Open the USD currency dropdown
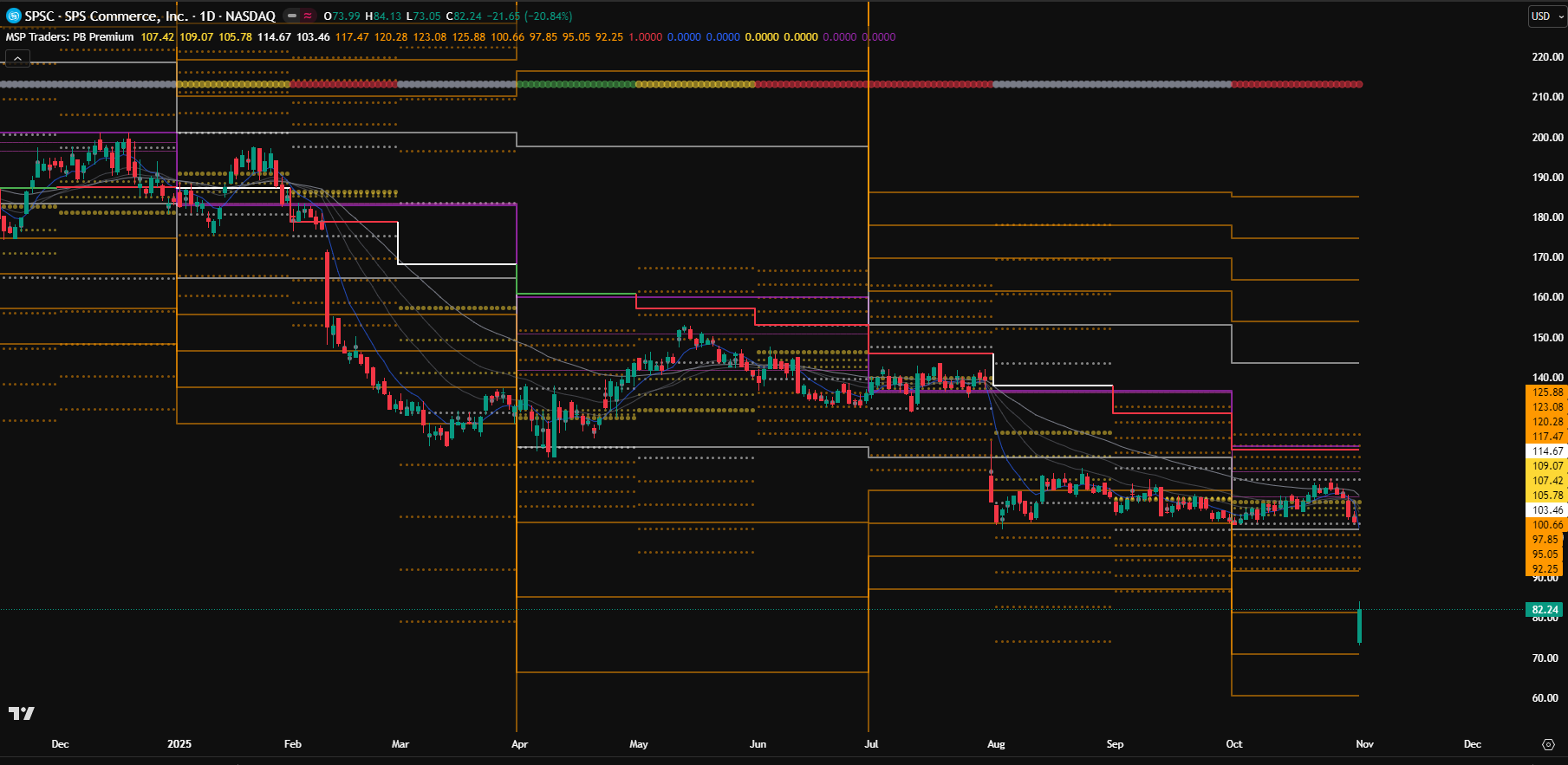1568x765 pixels. coord(1546,16)
